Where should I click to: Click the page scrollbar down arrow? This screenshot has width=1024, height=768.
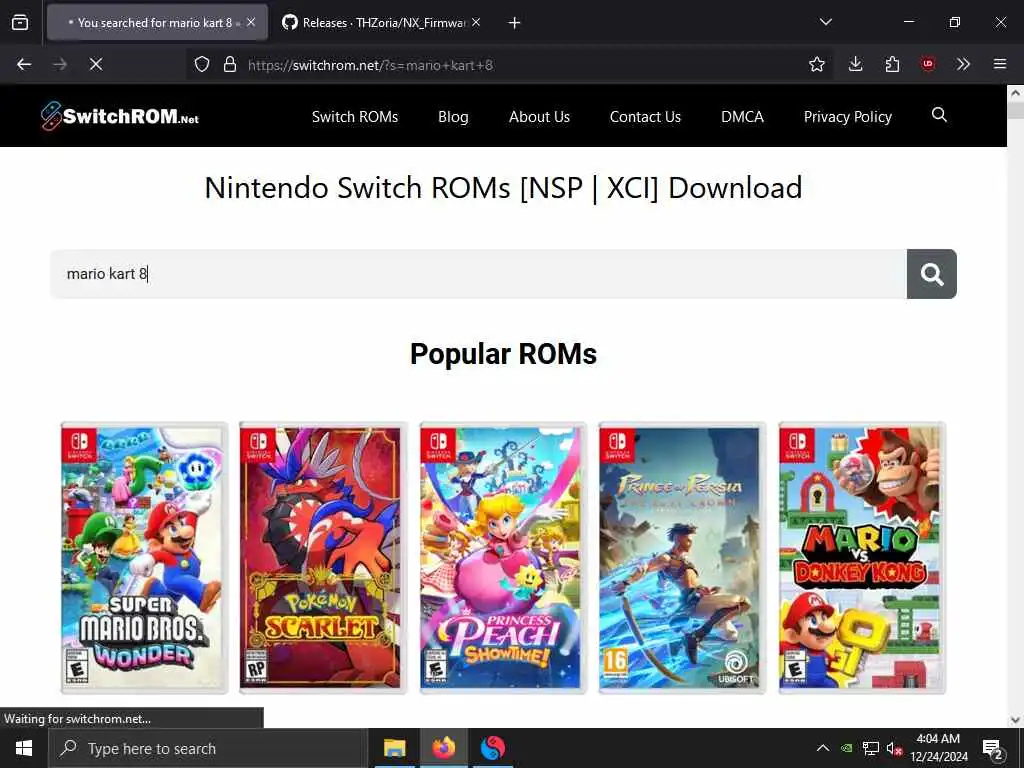1016,720
